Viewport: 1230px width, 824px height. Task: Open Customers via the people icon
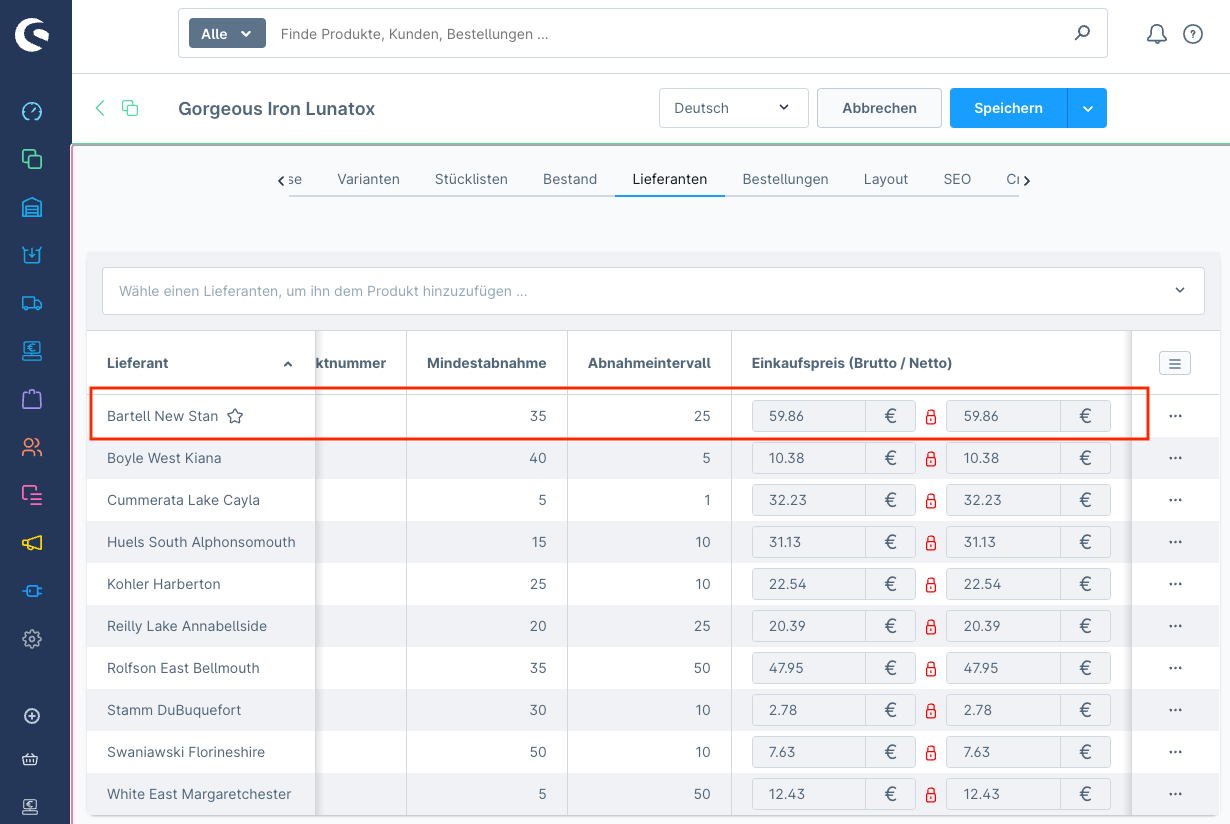32,447
